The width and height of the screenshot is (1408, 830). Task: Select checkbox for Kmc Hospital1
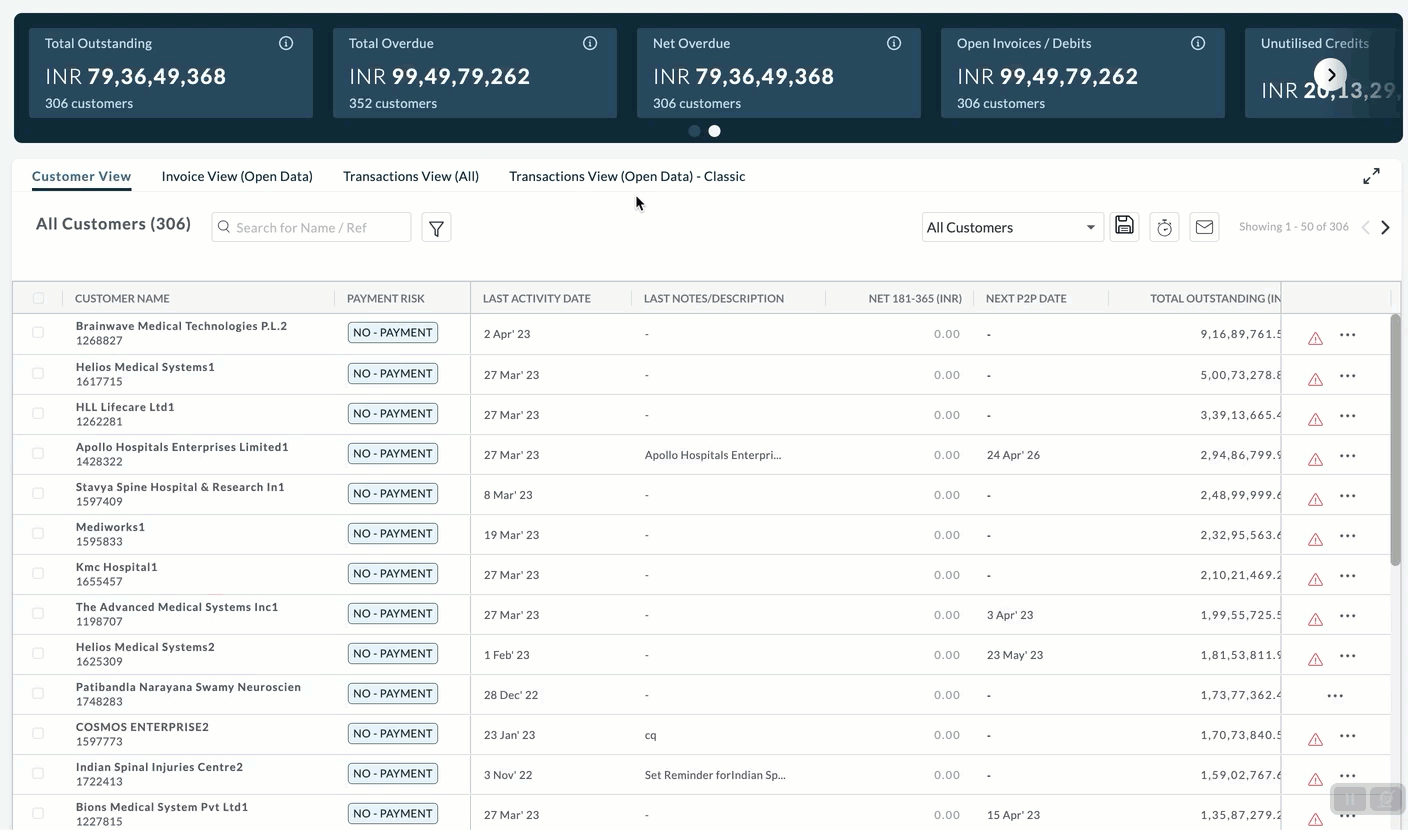pos(38,573)
